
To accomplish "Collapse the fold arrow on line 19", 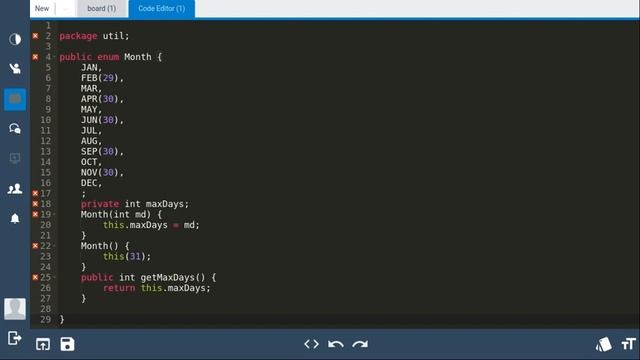I will pos(54,214).
